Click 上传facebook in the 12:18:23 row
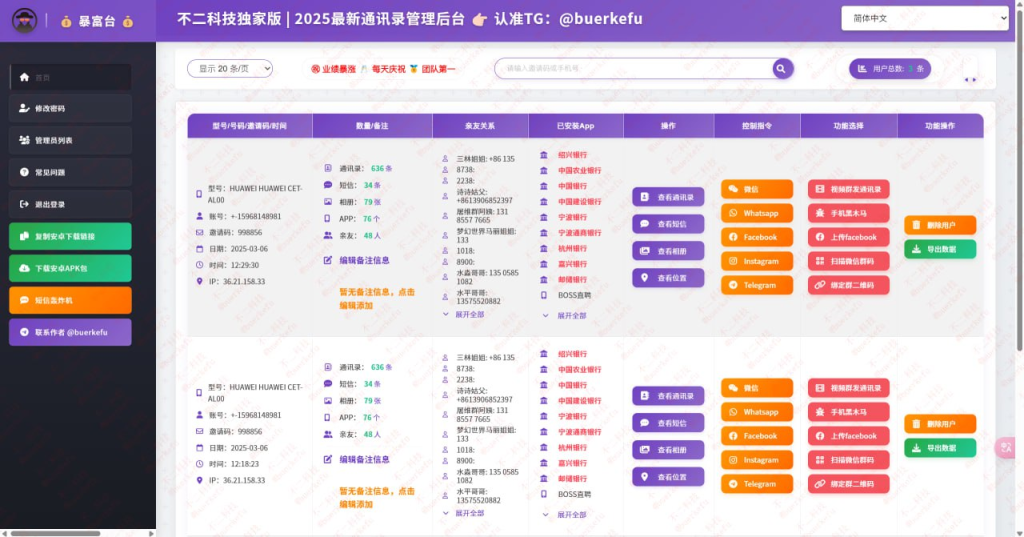The height and width of the screenshot is (537, 1024). (x=848, y=436)
